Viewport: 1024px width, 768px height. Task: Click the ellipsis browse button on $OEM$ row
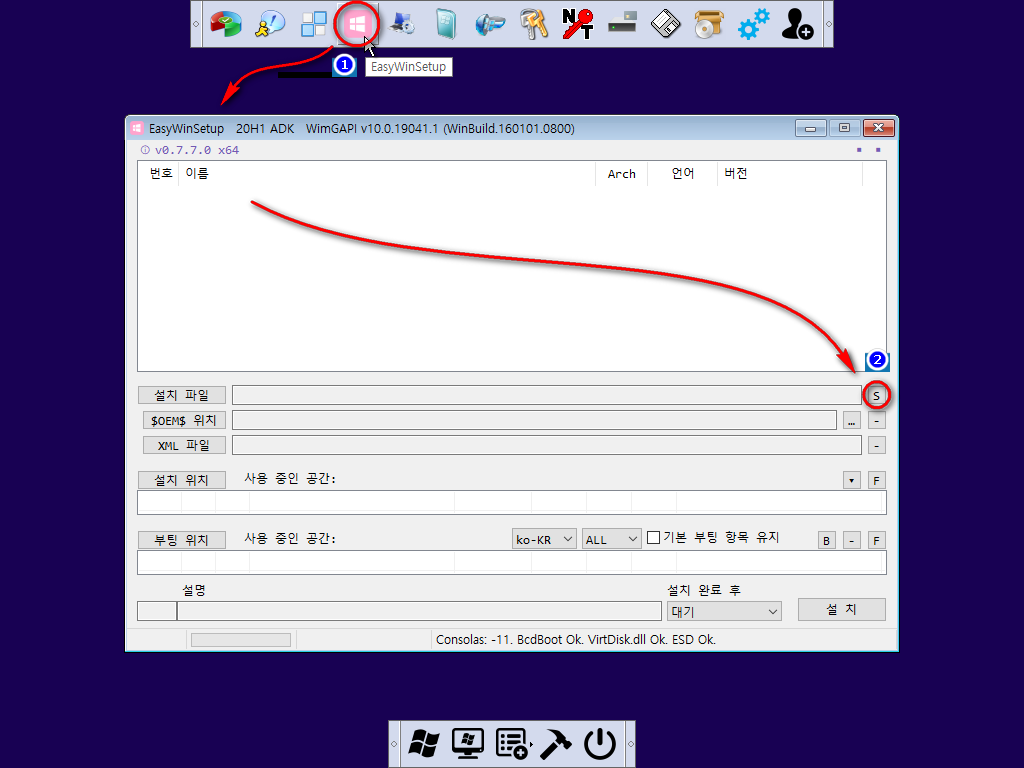(x=852, y=421)
